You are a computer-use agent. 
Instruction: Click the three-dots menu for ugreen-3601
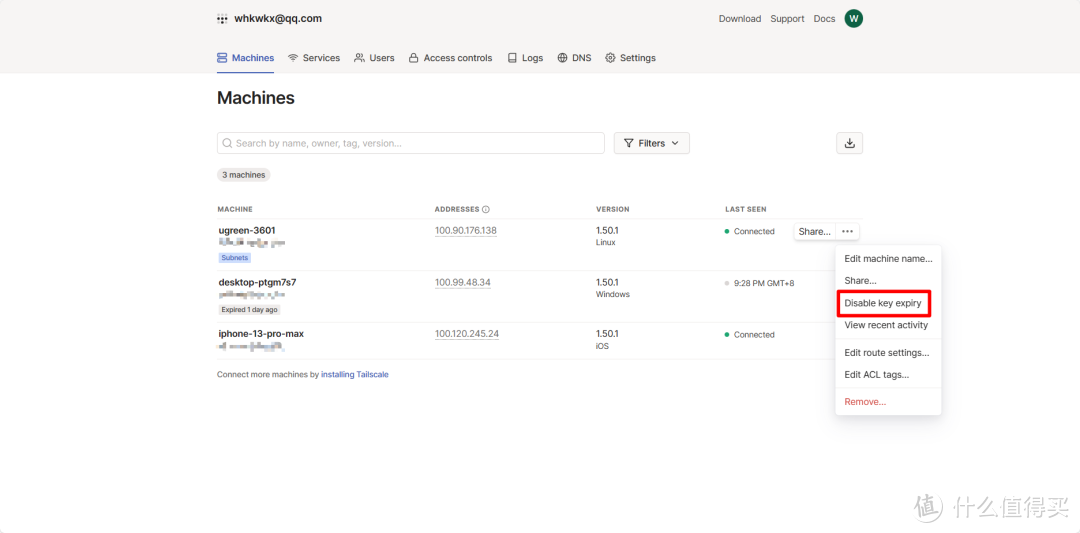[847, 231]
